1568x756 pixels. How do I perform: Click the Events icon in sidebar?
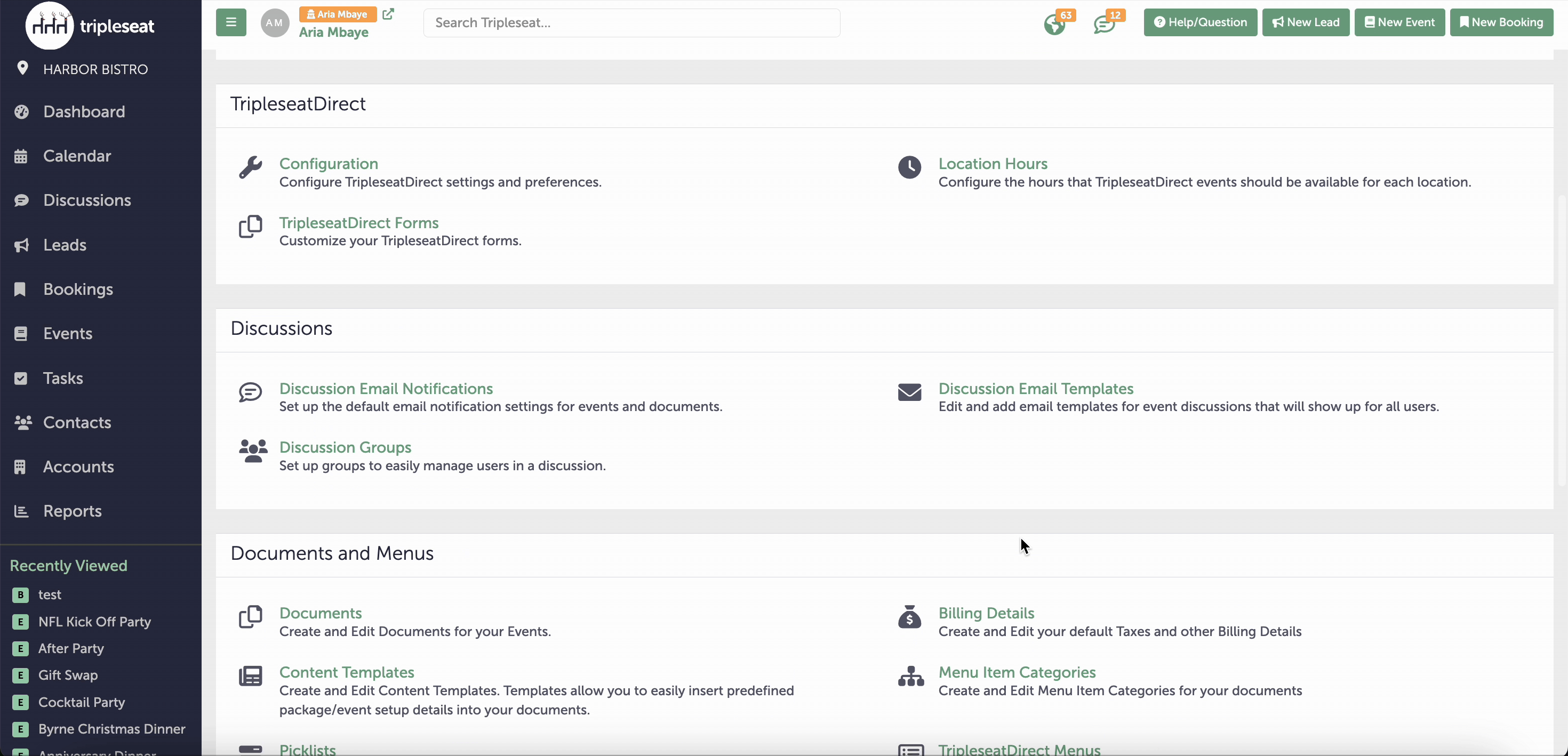21,334
